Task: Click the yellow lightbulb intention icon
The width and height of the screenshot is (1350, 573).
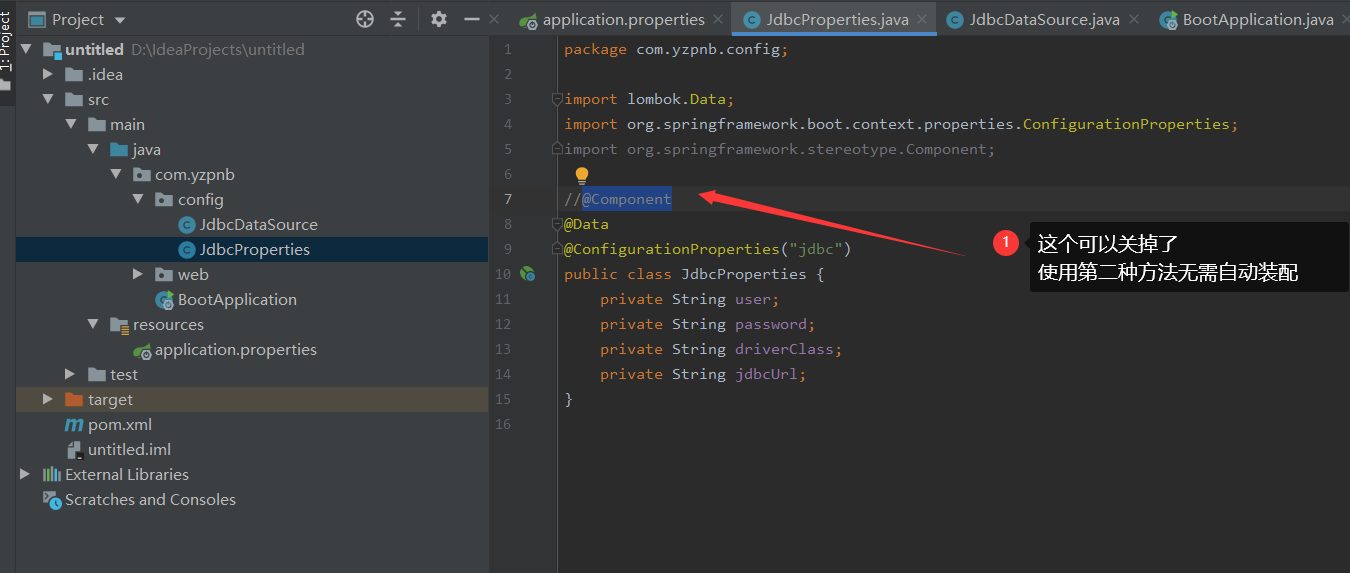Action: (x=582, y=176)
